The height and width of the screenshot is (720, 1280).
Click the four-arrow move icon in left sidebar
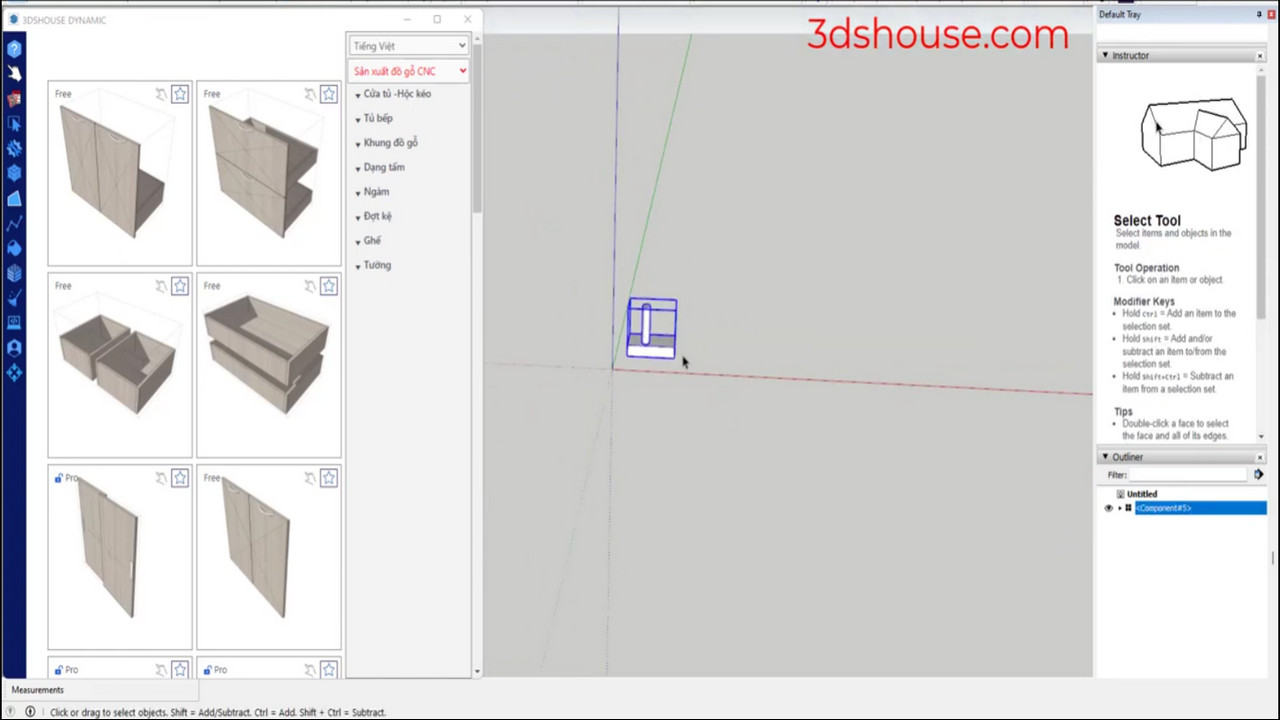coord(14,373)
